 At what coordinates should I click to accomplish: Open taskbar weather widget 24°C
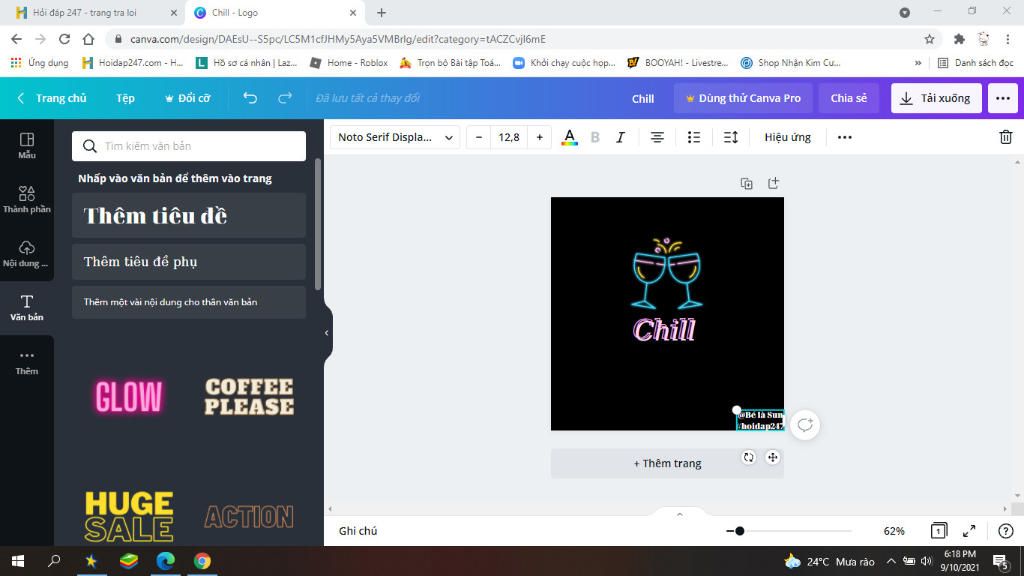point(829,562)
